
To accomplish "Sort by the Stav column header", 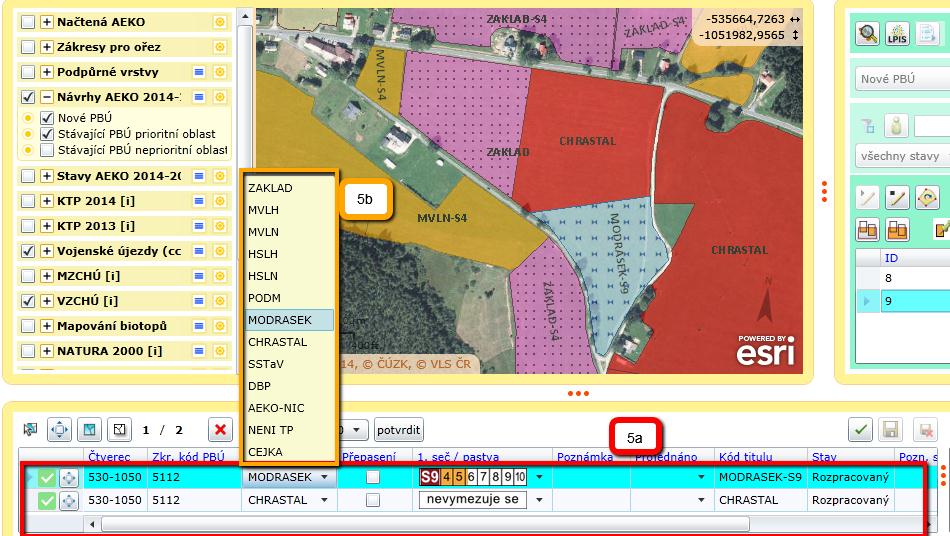I will coord(824,457).
